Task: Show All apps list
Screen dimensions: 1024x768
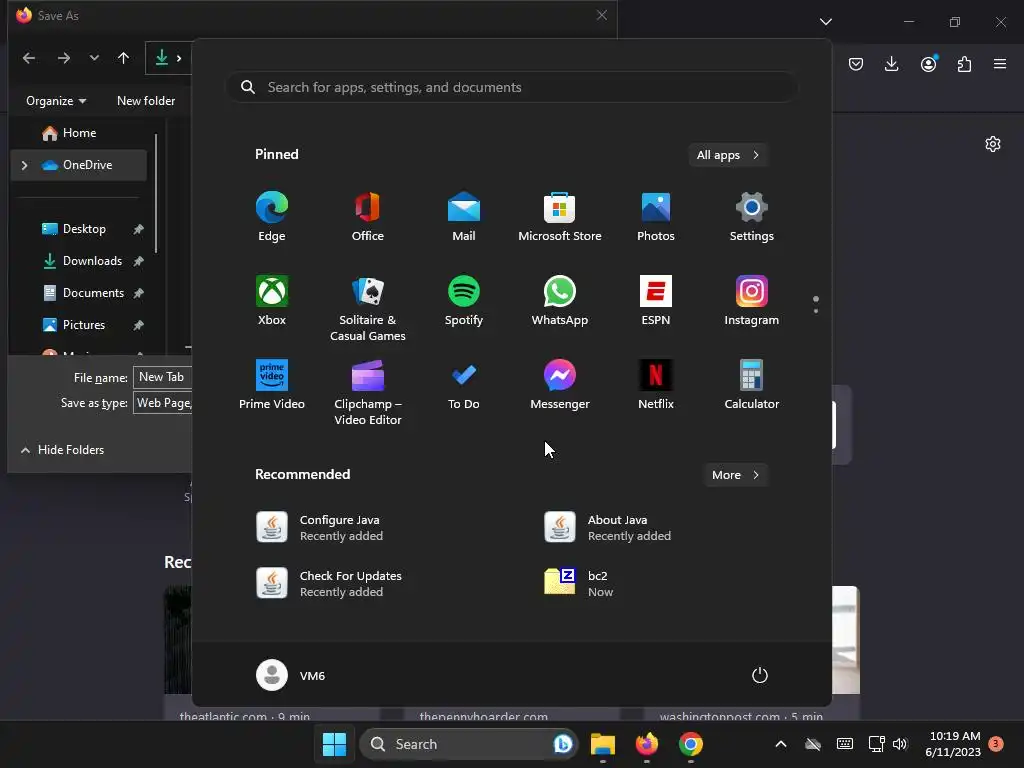Action: 728,155
